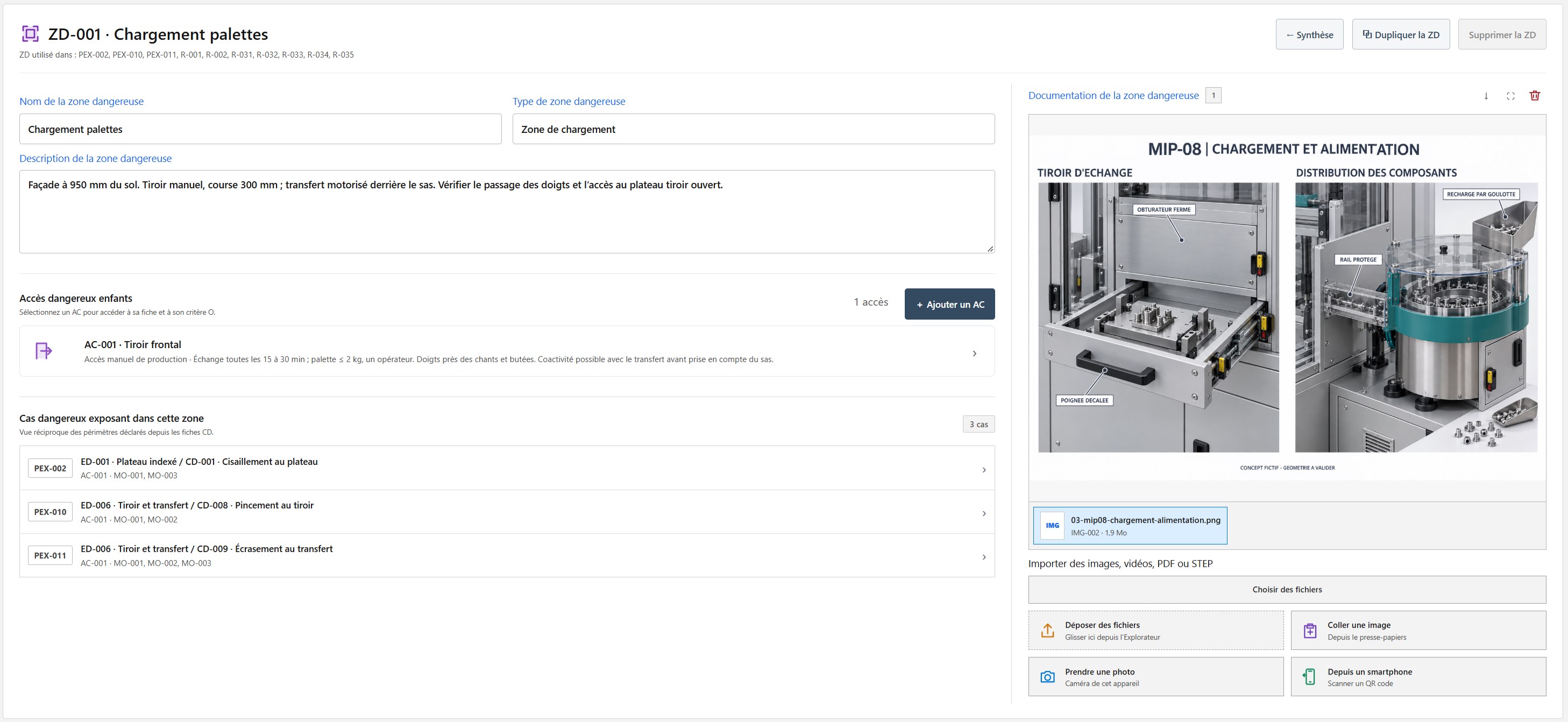Click the clipboard icon in Coller une image
The image size is (1568, 722).
point(1310,630)
